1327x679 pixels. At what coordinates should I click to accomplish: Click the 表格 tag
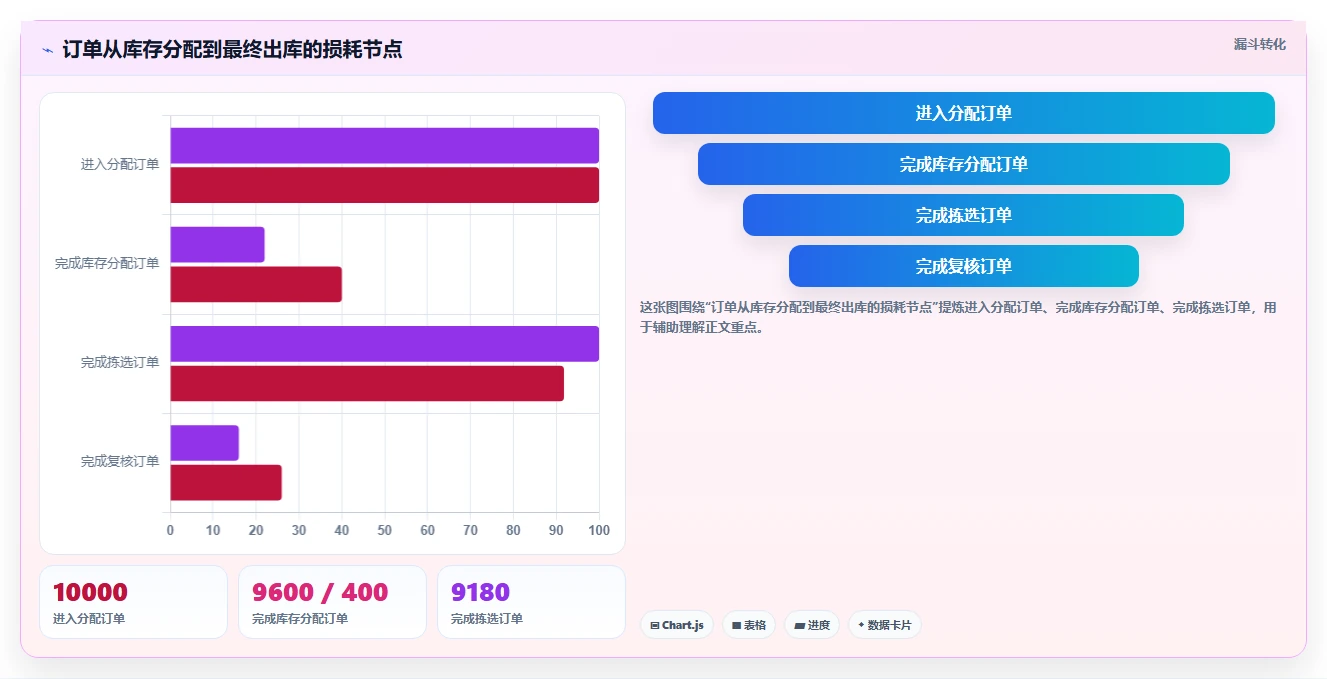click(749, 625)
